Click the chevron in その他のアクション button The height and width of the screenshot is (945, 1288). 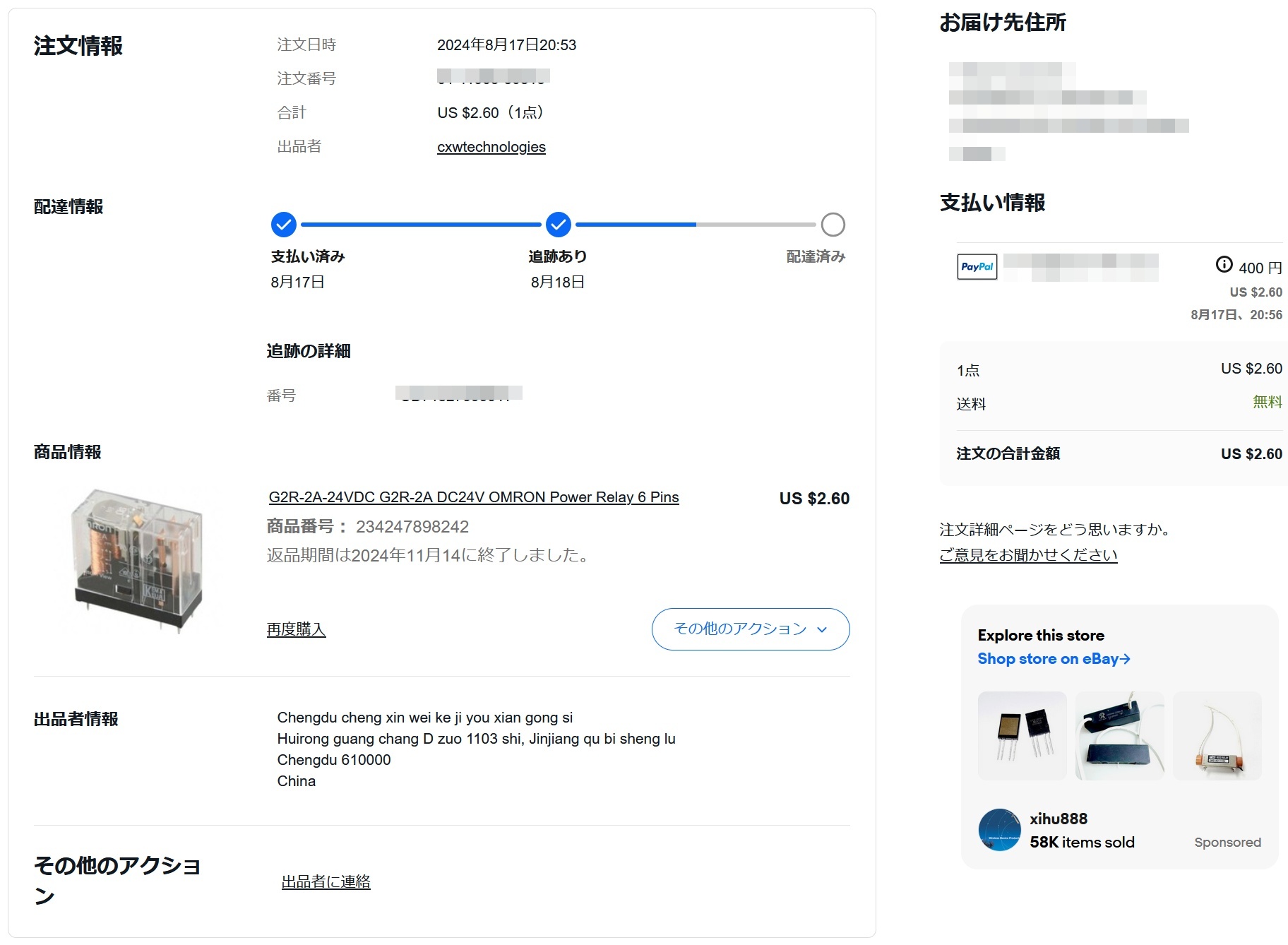821,629
